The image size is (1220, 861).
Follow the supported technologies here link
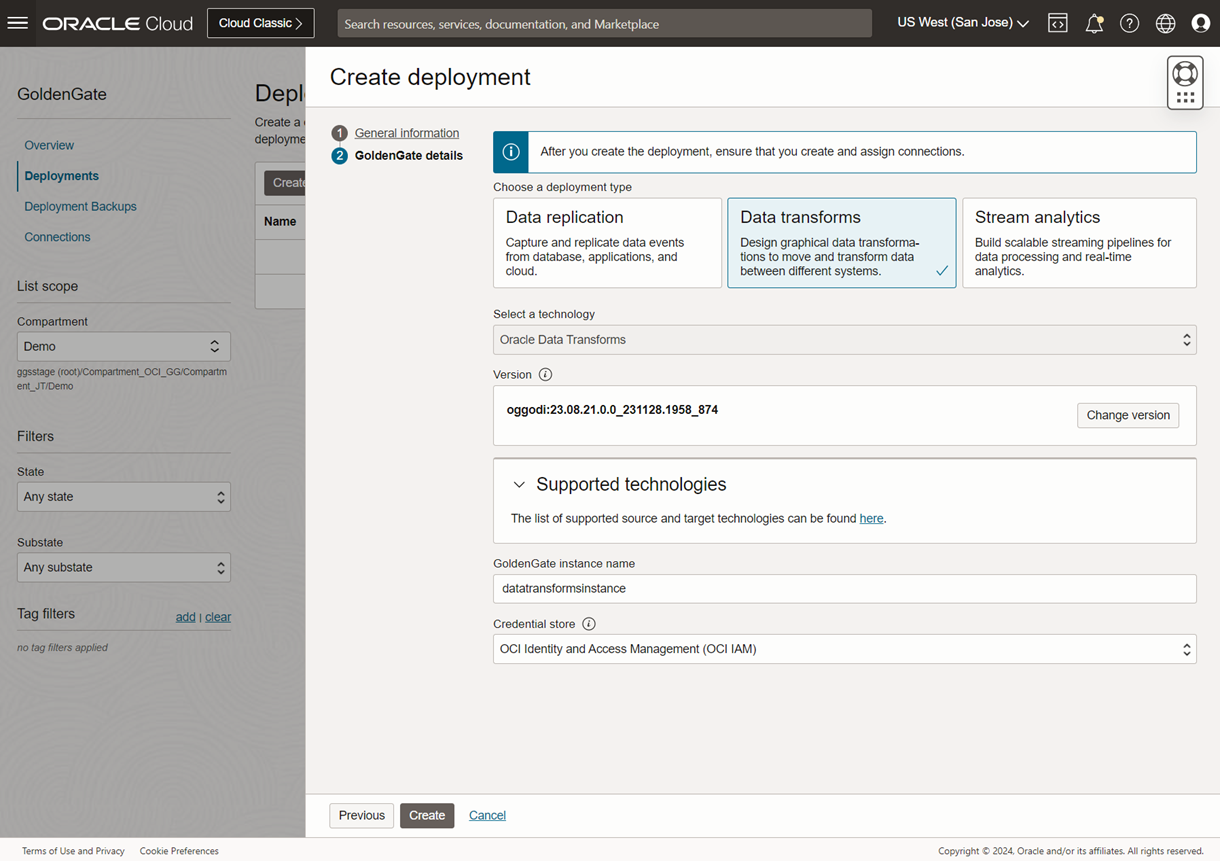point(871,518)
